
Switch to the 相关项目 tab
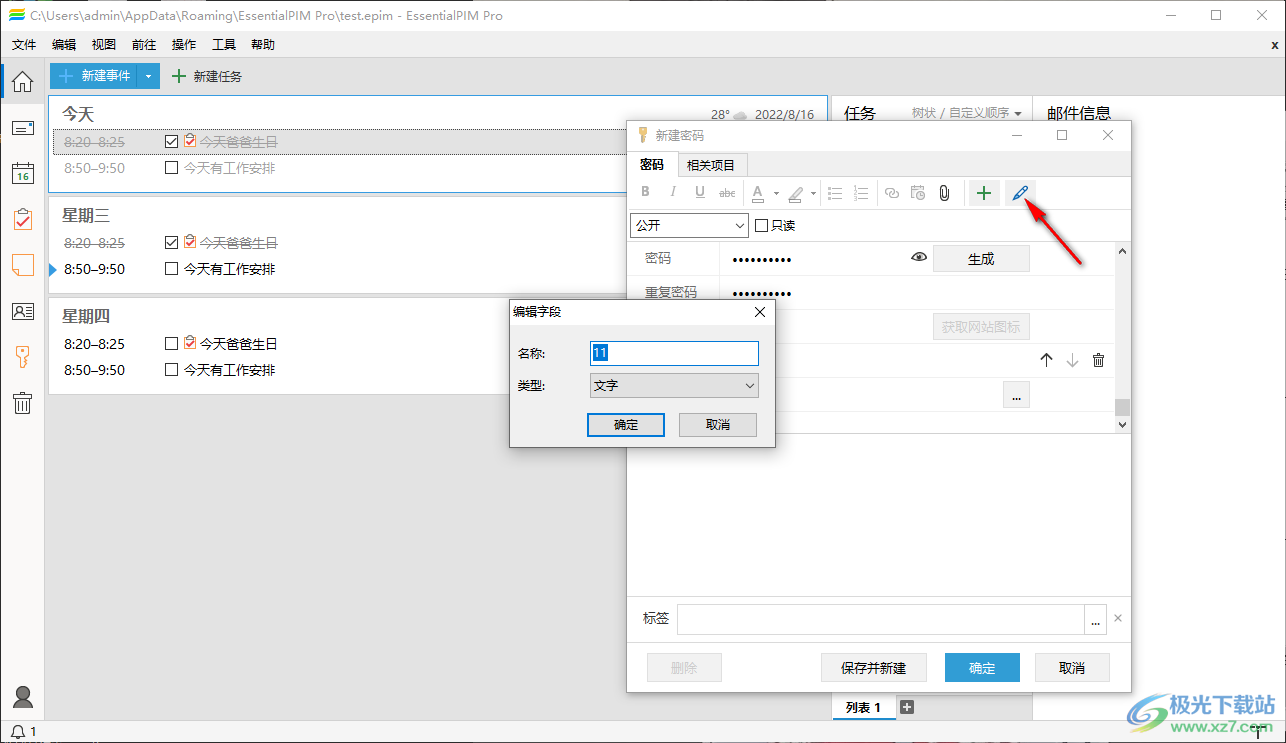pyautogui.click(x=711, y=165)
